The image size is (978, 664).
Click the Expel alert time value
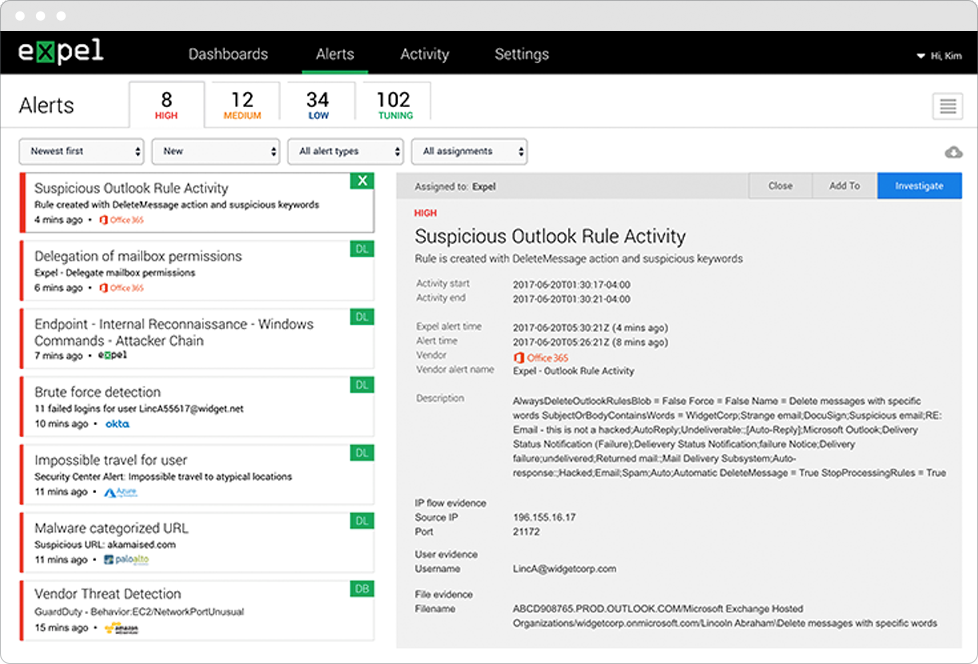click(x=590, y=328)
